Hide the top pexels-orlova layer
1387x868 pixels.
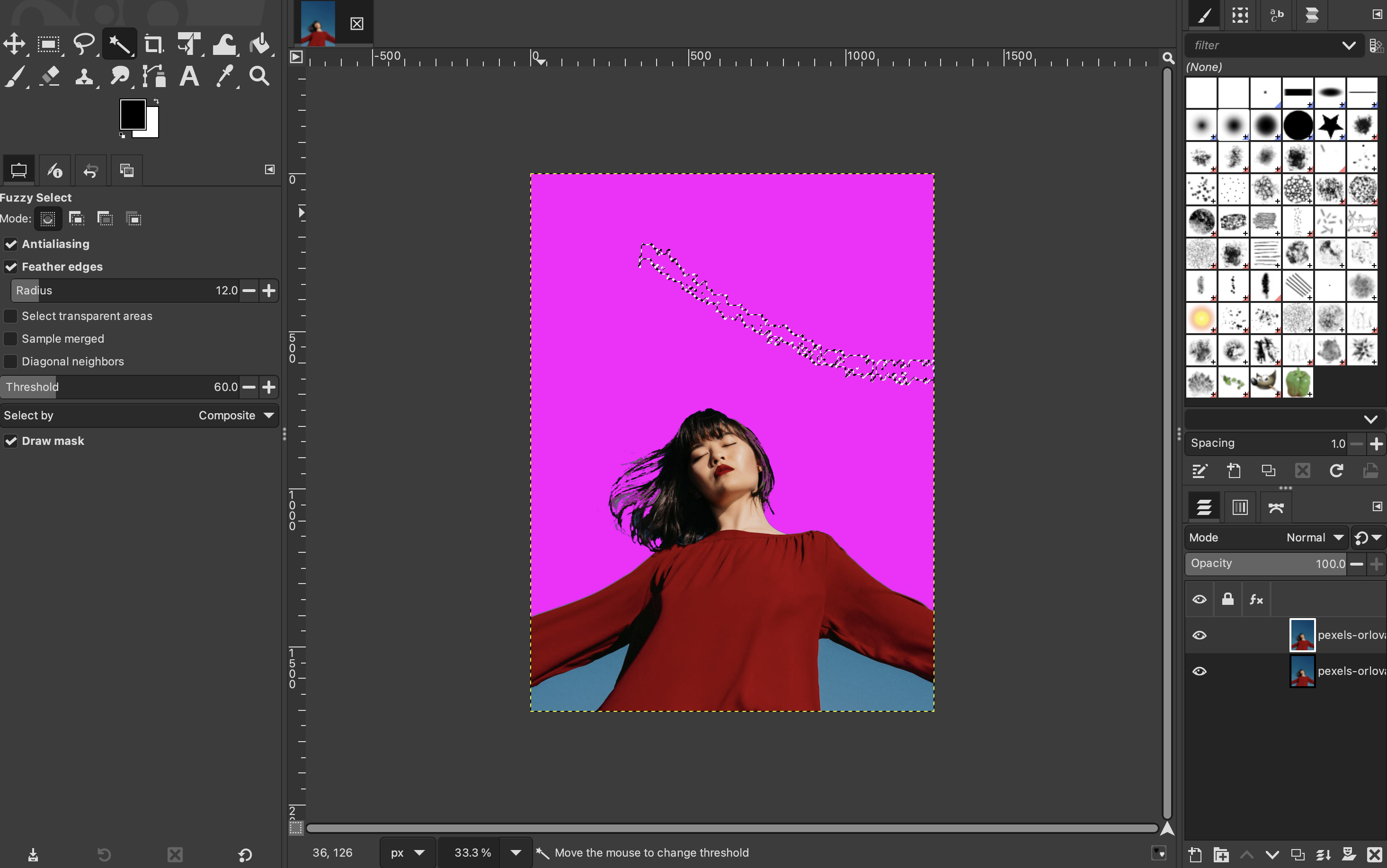pyautogui.click(x=1199, y=635)
